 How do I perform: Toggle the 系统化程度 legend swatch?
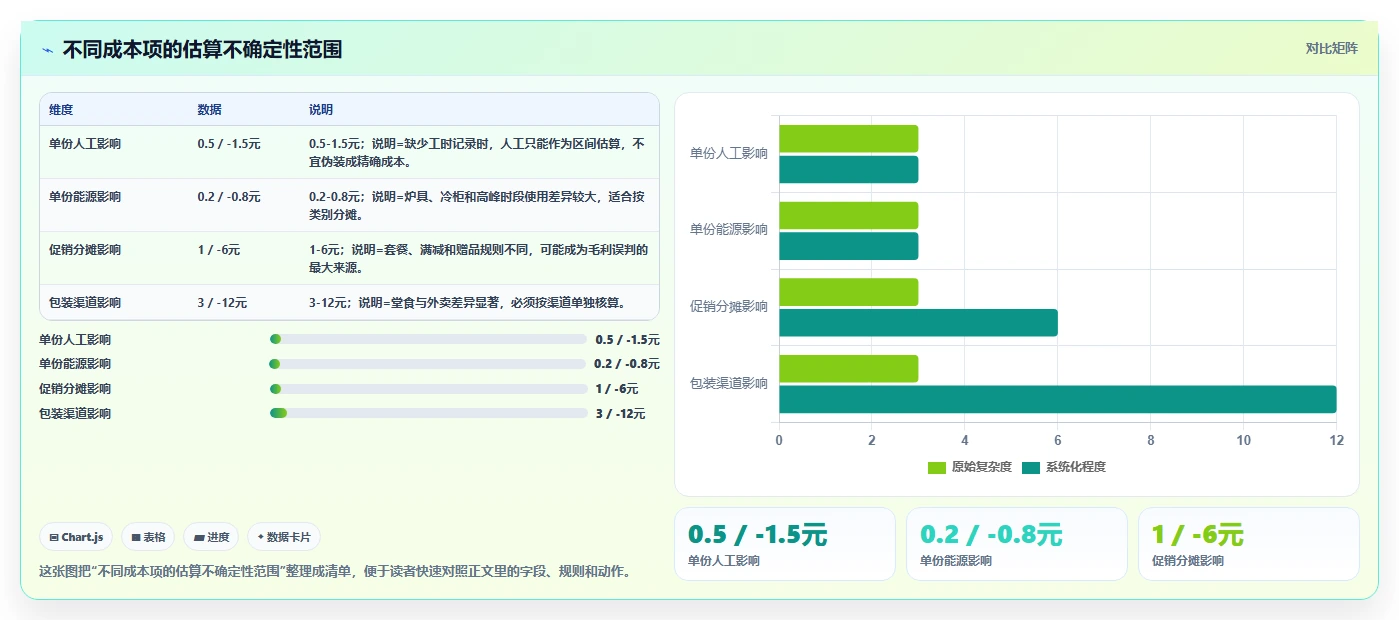click(x=1031, y=467)
